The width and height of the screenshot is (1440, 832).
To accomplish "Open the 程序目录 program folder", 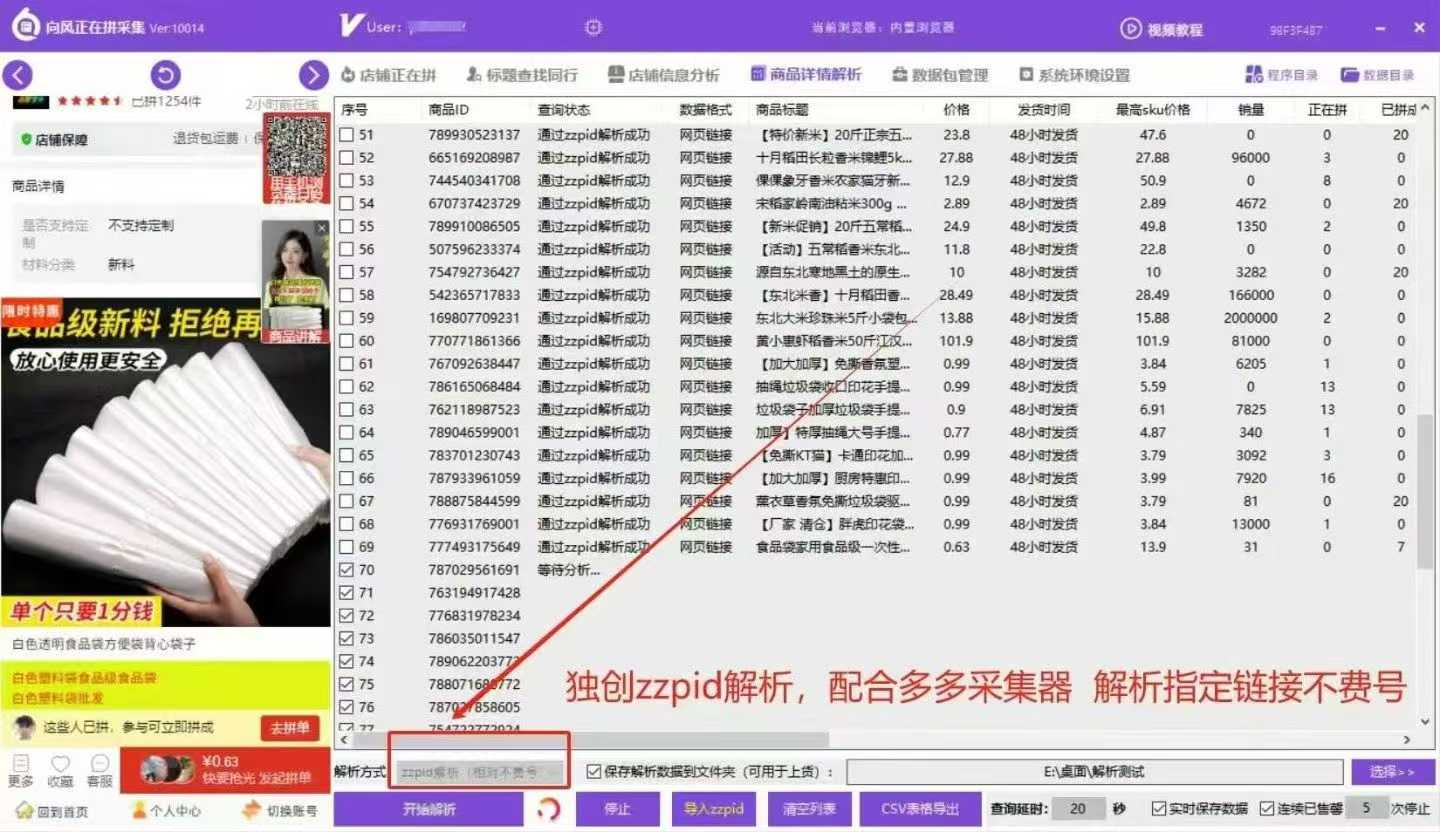I will pyautogui.click(x=1282, y=75).
